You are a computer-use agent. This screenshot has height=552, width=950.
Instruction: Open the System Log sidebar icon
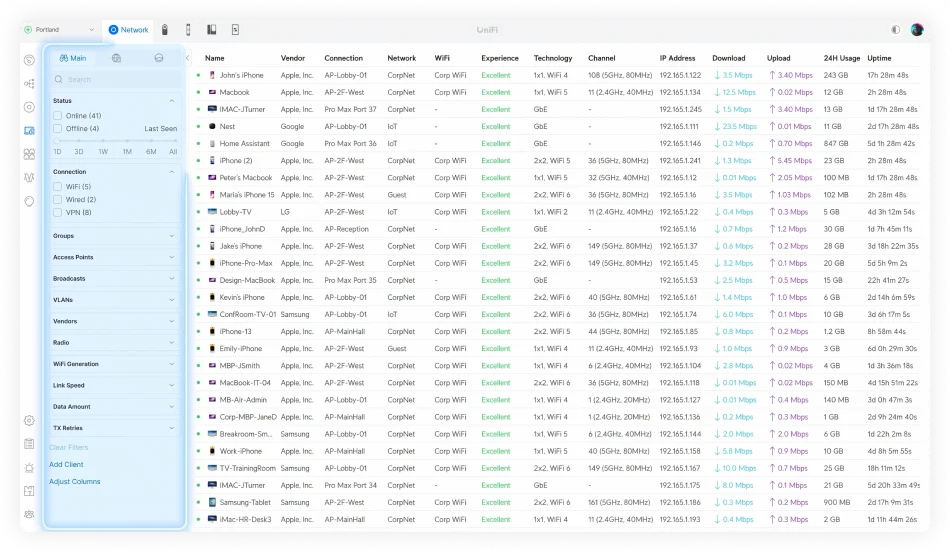point(29,444)
